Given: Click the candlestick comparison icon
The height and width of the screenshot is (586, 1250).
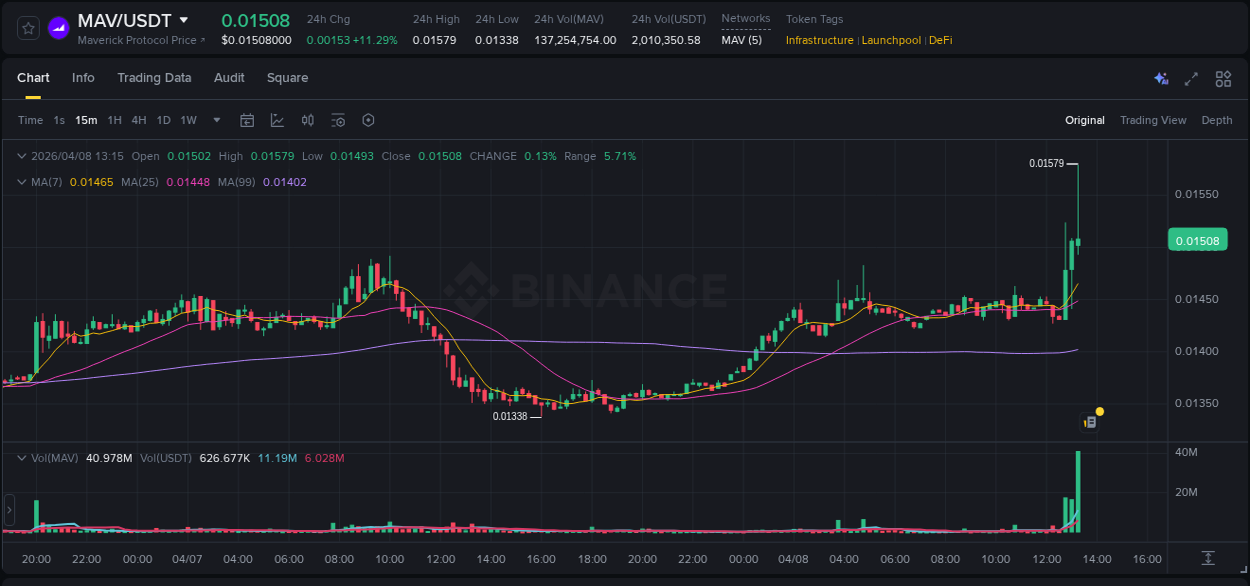Looking at the screenshot, I should click(x=308, y=120).
